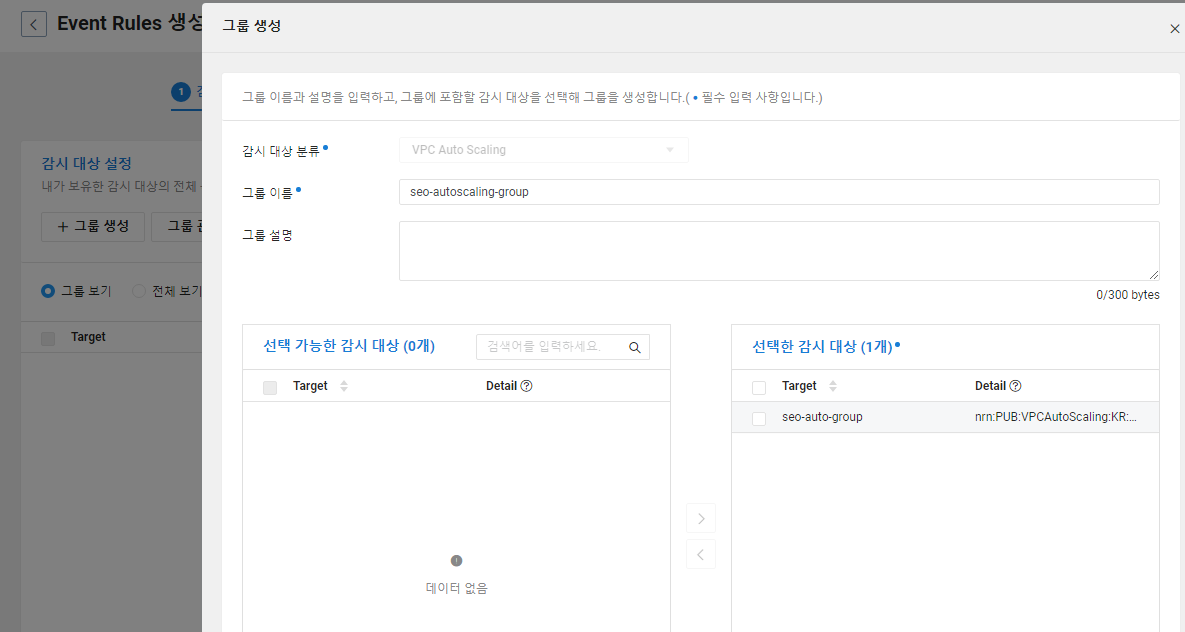This screenshot has height=632, width=1185.
Task: Check the seo-auto-group row checkbox
Action: point(759,418)
